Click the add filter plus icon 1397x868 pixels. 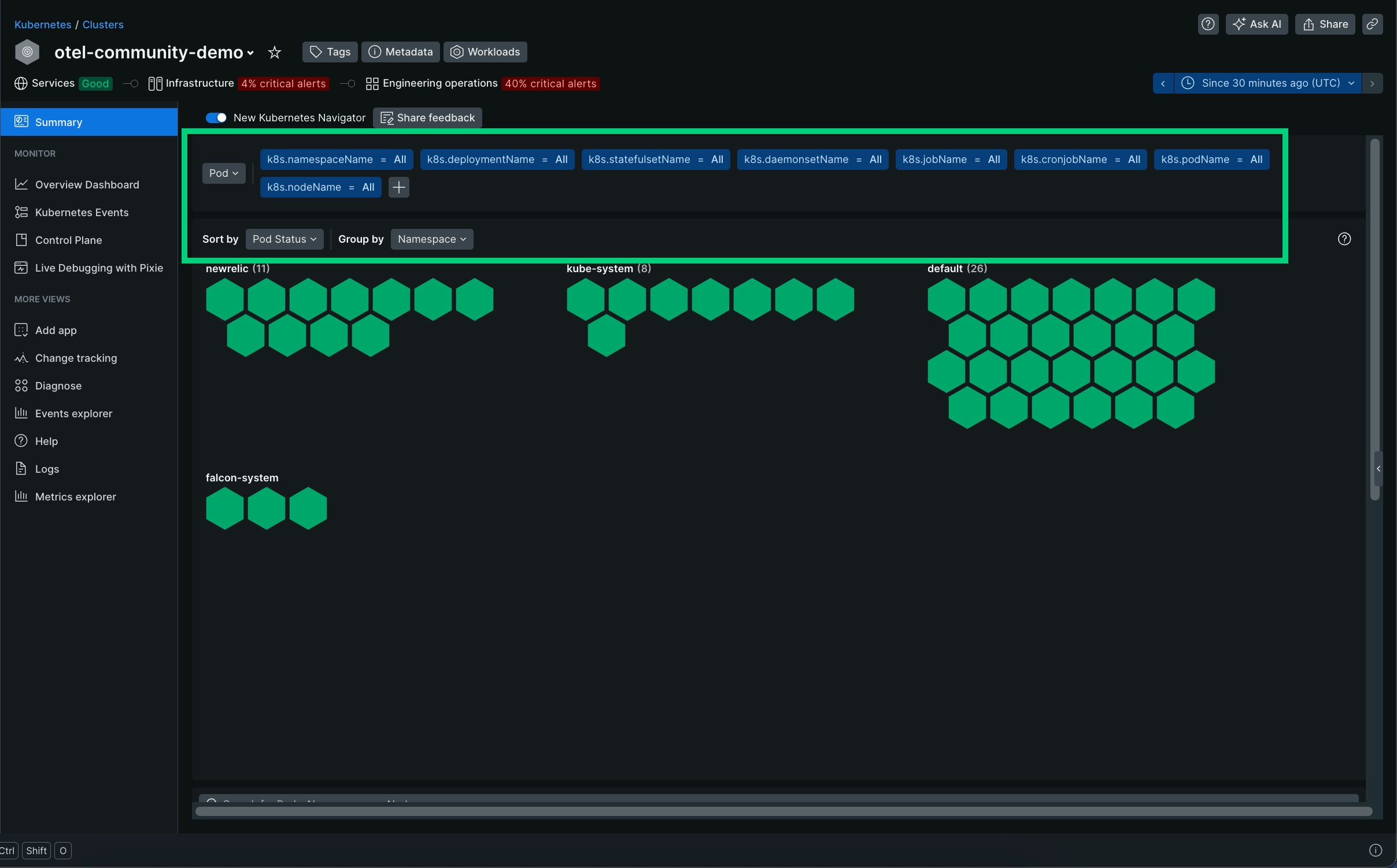pos(398,187)
